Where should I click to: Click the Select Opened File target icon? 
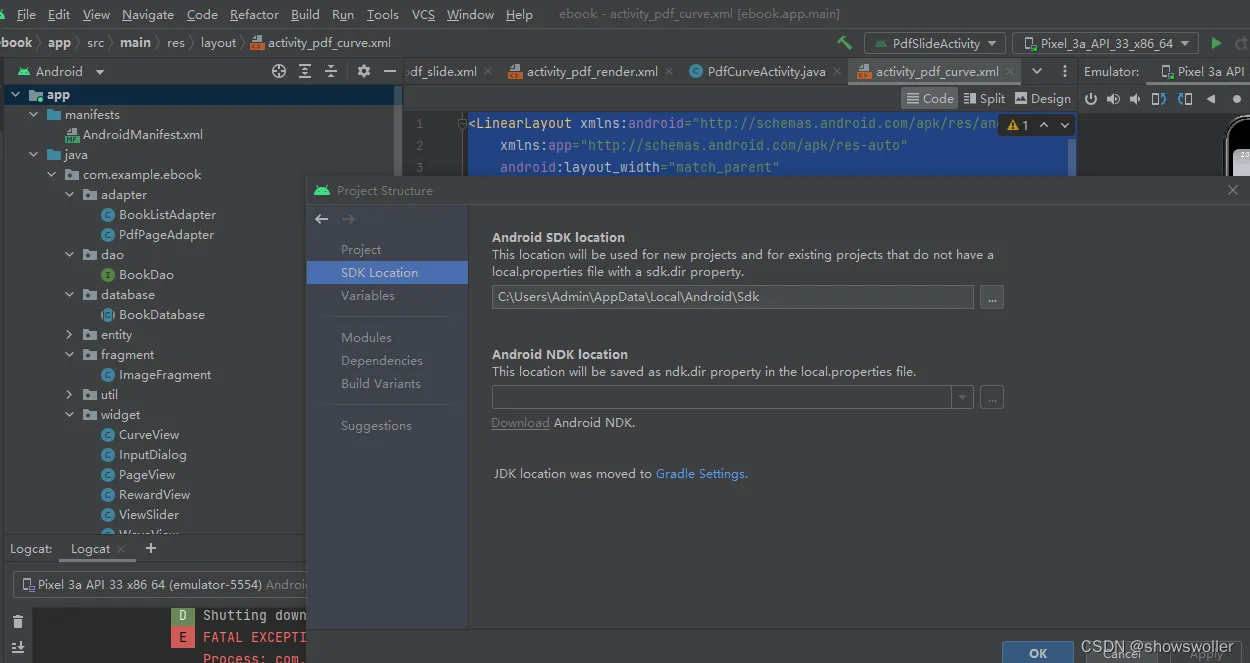(x=279, y=71)
